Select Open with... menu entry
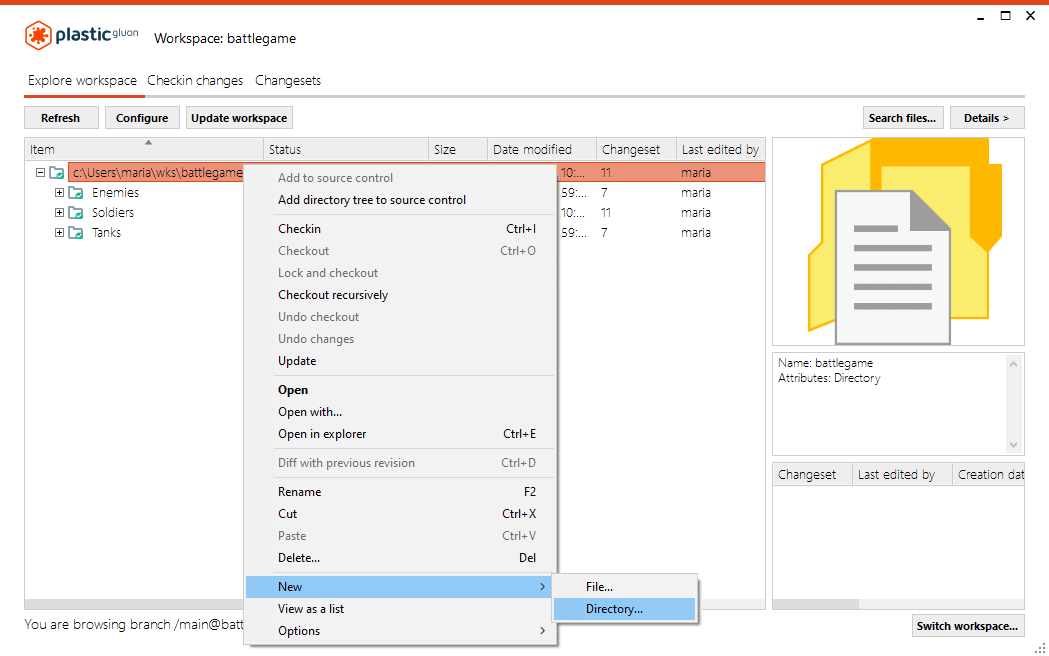Image resolution: width=1049 pixels, height=656 pixels. [x=401, y=412]
